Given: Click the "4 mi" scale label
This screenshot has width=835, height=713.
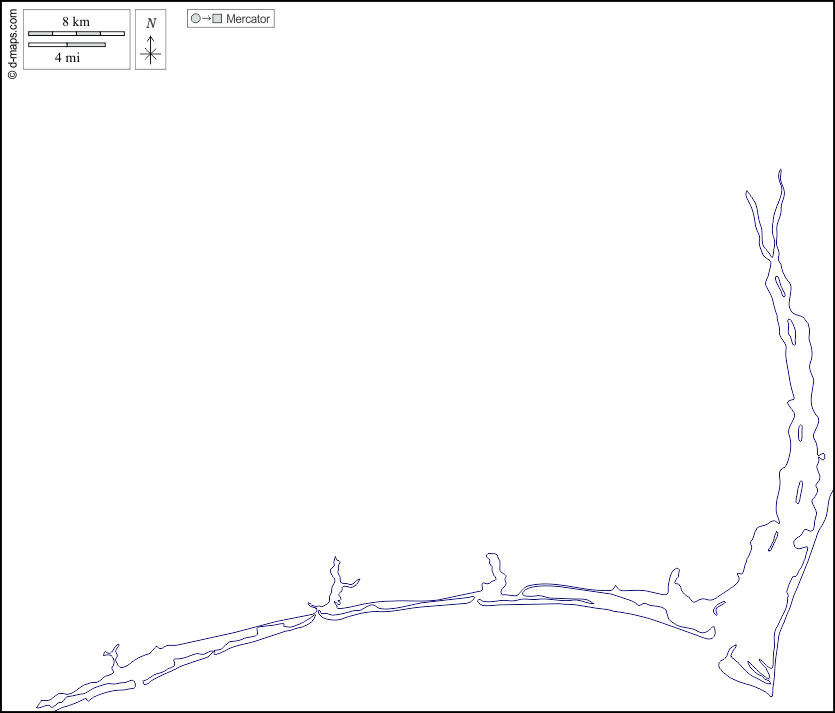Looking at the screenshot, I should pos(67,58).
